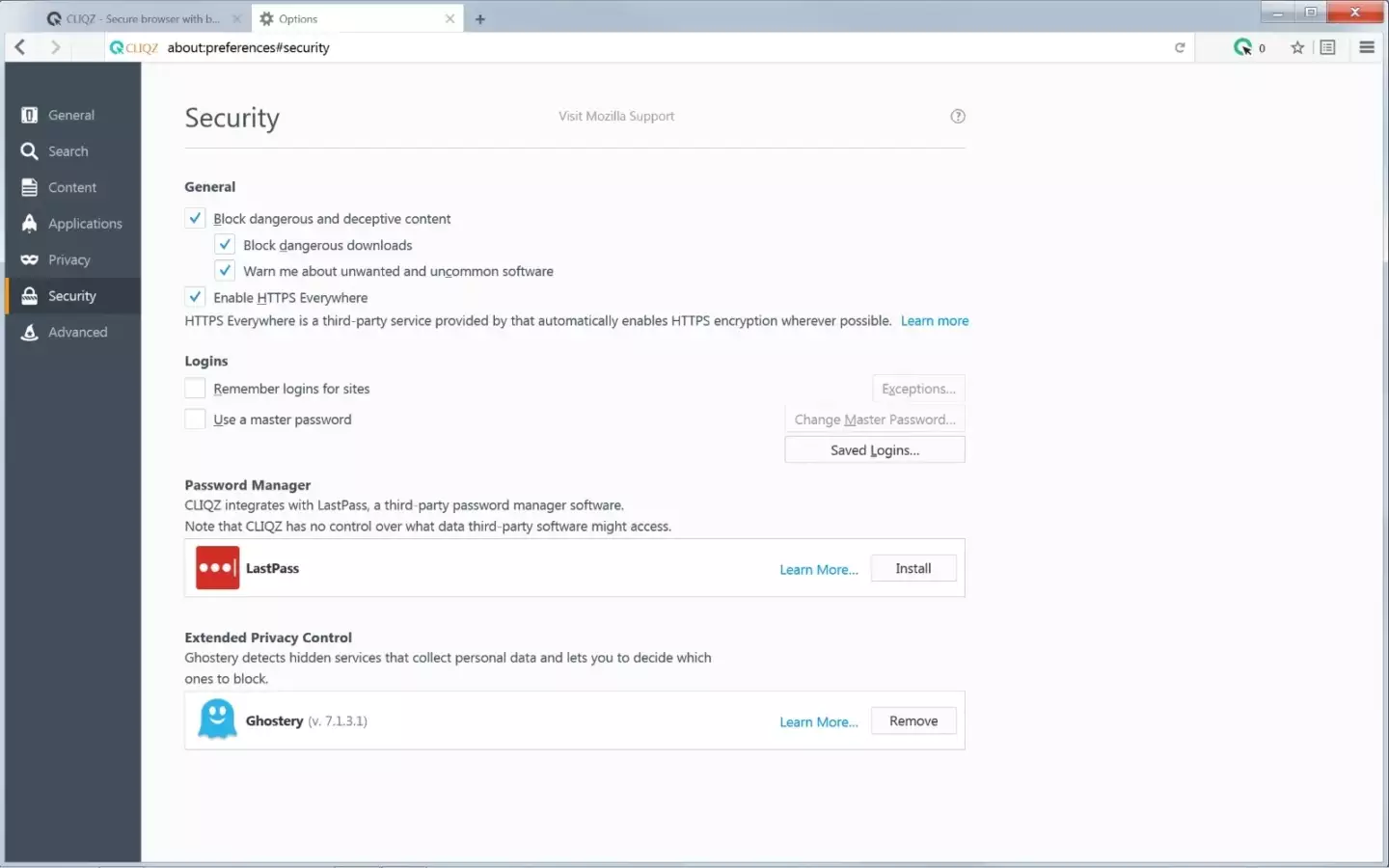Open the Privacy preferences section

pyautogui.click(x=68, y=260)
